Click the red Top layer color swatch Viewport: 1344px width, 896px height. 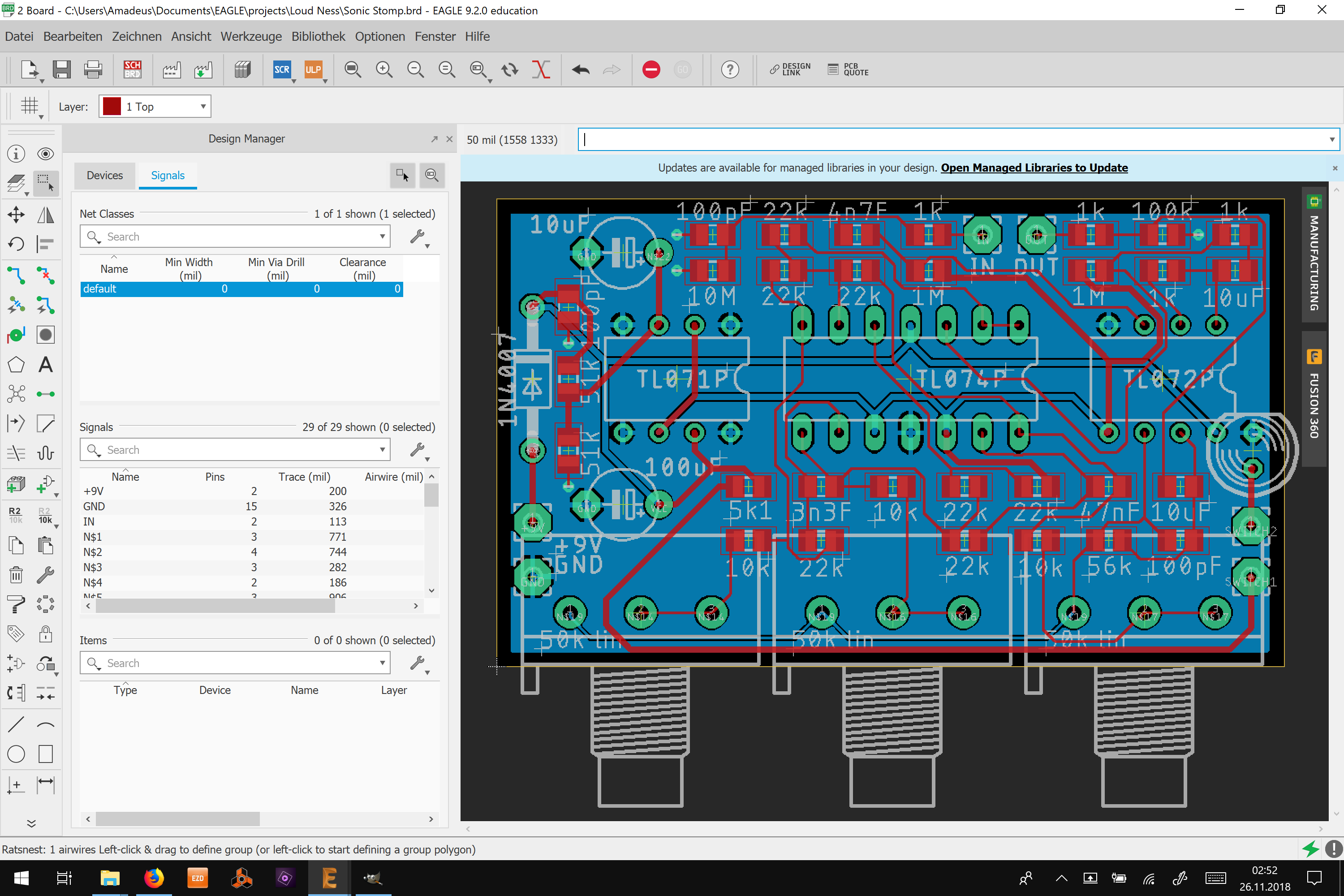112,106
